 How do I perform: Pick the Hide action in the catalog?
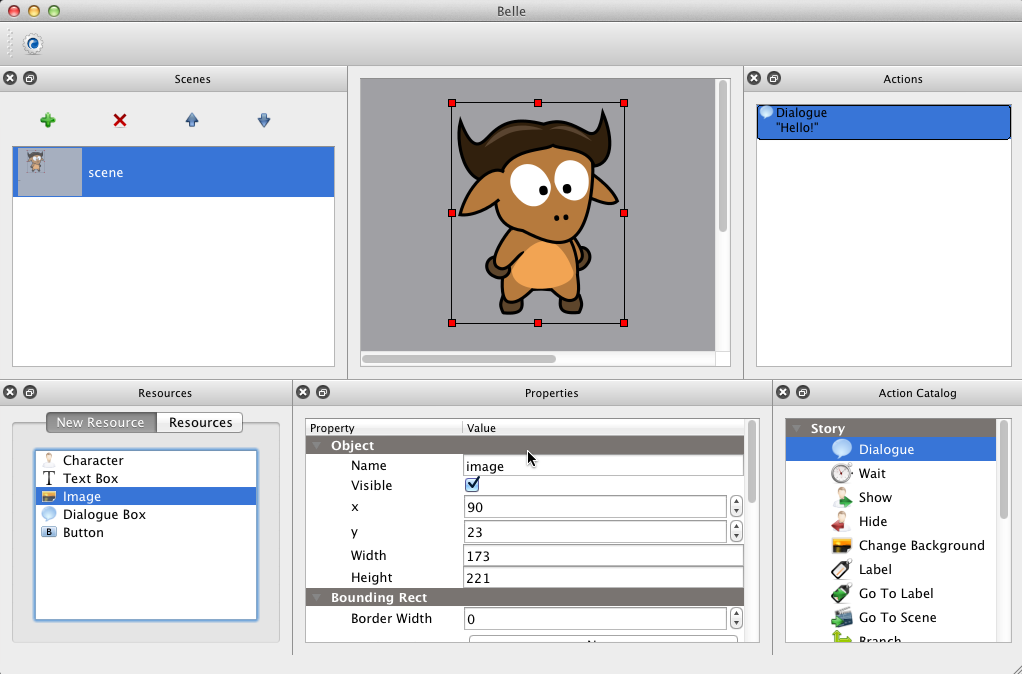(872, 521)
